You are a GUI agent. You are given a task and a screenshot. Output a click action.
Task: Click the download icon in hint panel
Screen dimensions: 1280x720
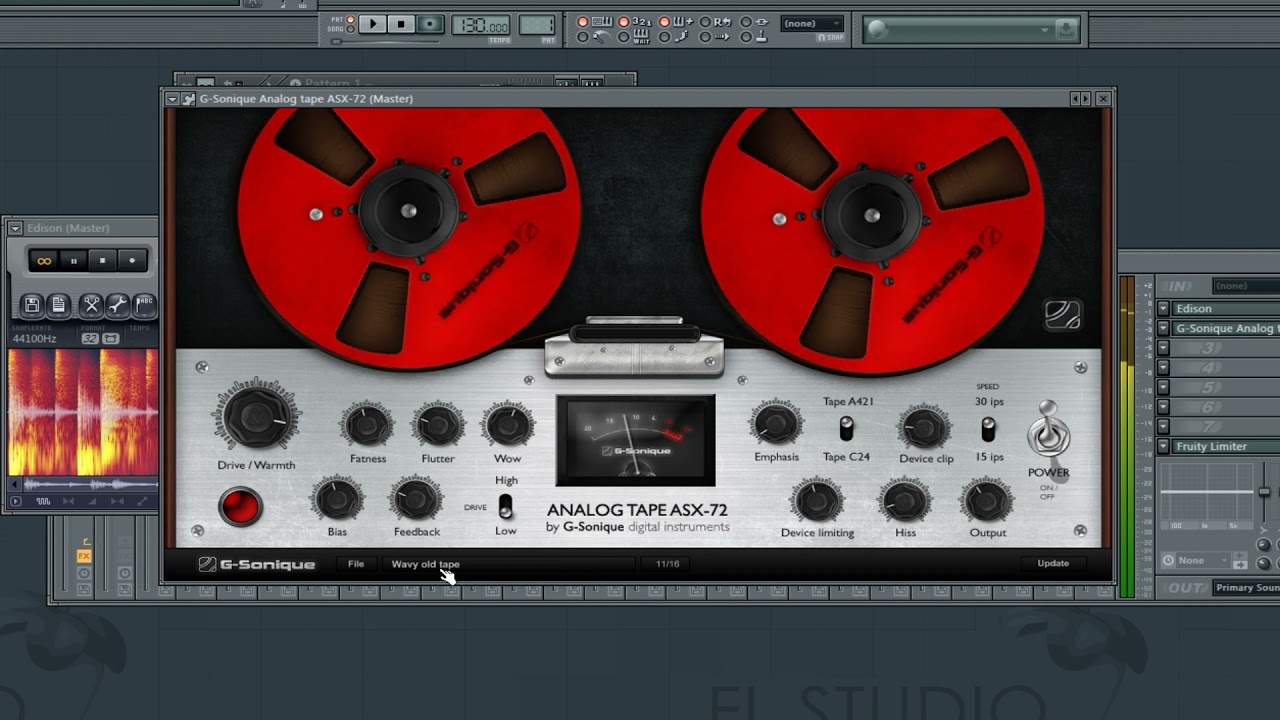coord(1066,30)
